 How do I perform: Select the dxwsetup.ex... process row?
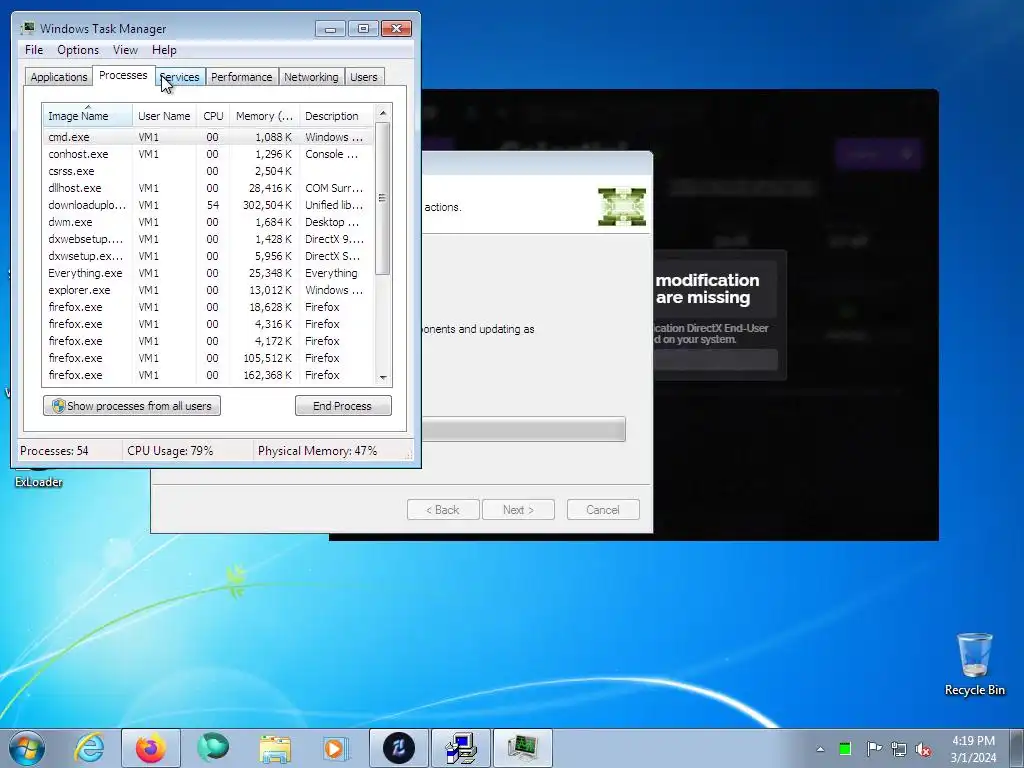[208, 256]
